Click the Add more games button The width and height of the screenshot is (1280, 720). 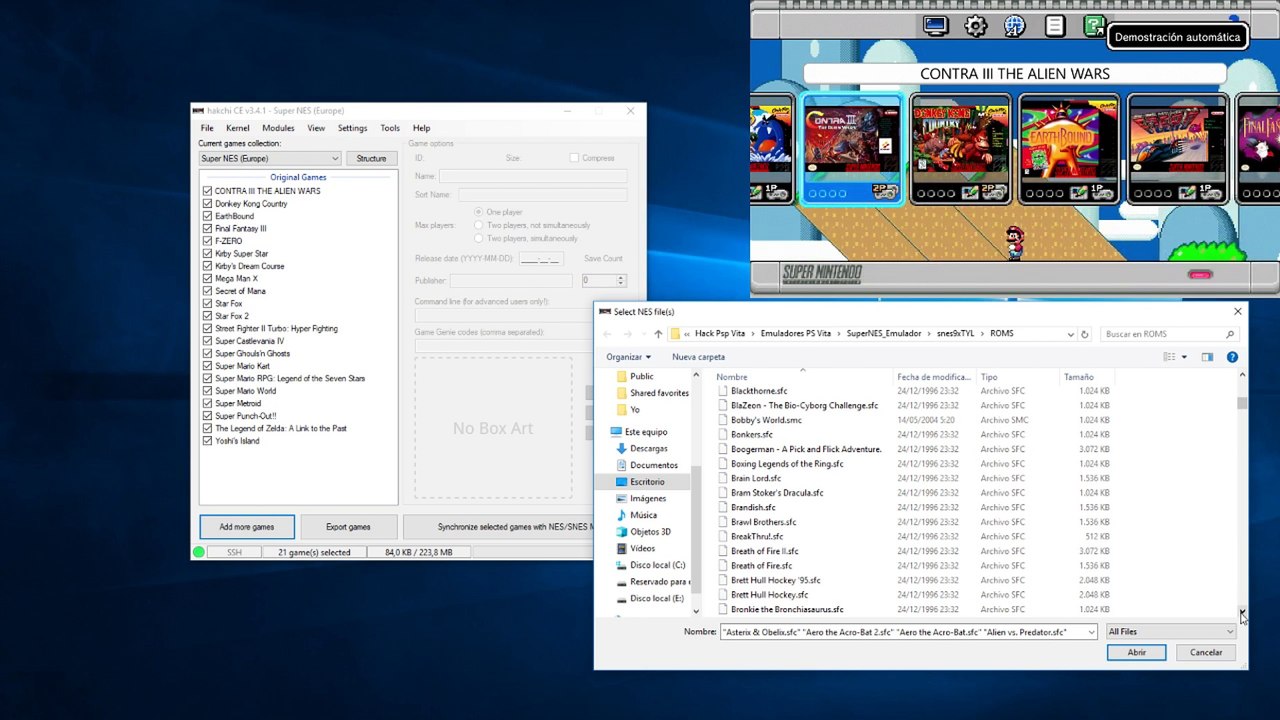[x=247, y=527]
